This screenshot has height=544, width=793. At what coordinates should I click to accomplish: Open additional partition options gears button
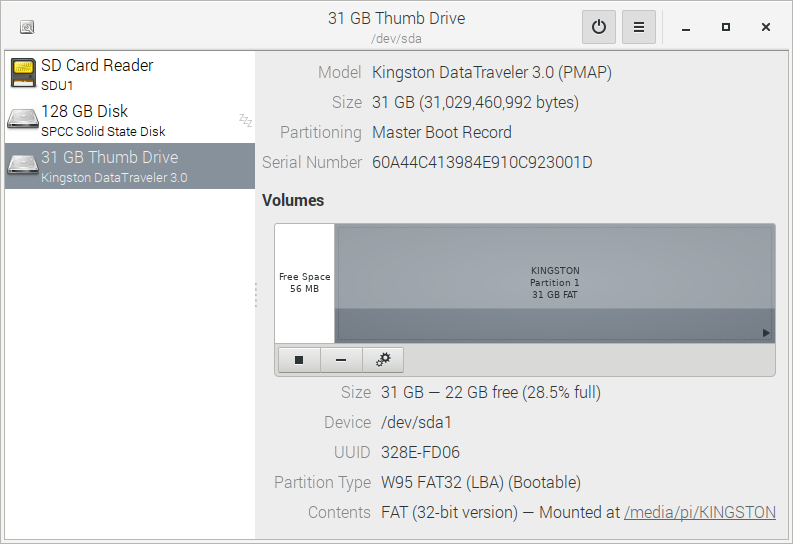click(383, 360)
